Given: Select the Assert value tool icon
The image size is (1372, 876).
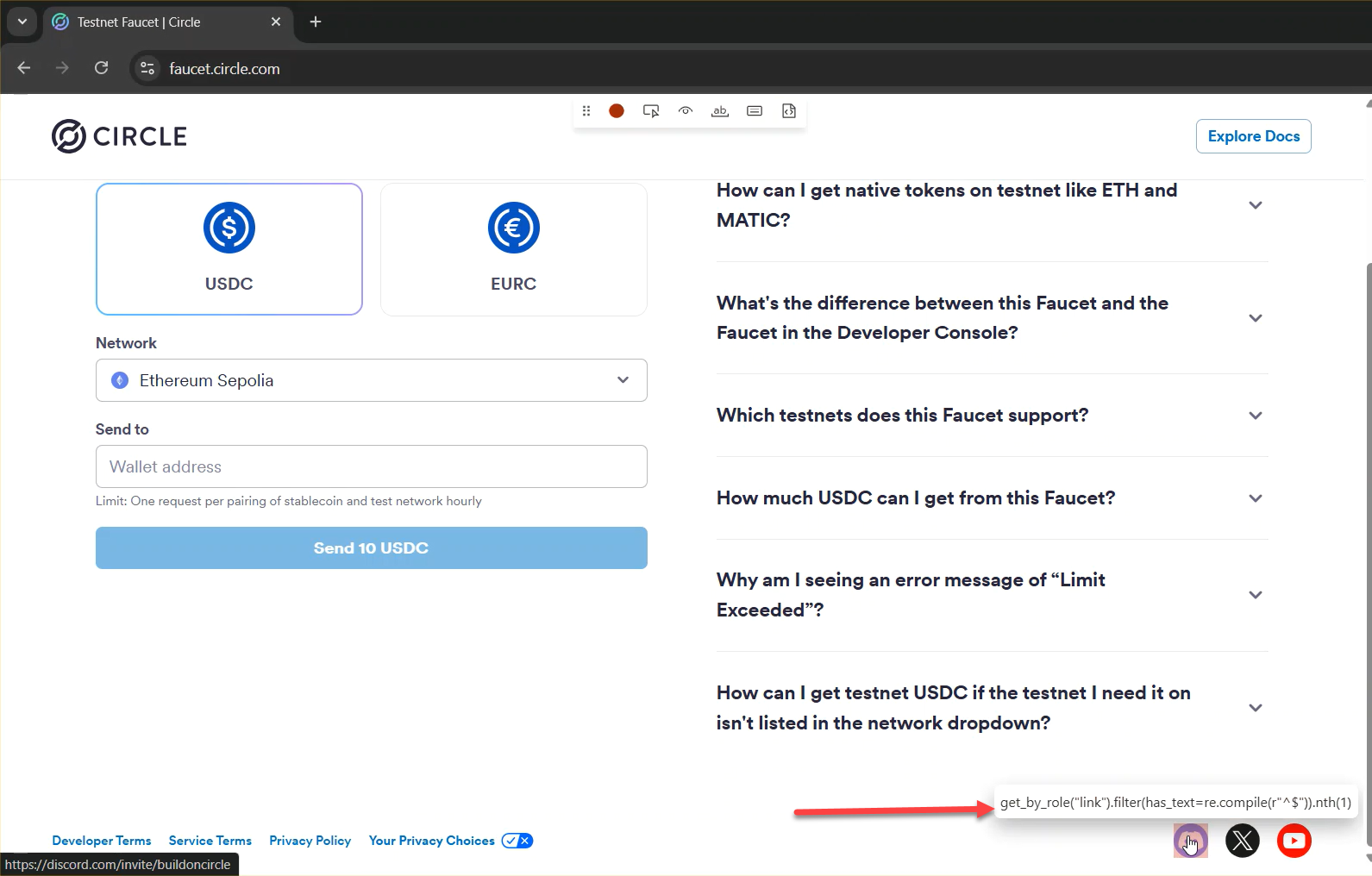Looking at the screenshot, I should click(x=755, y=111).
